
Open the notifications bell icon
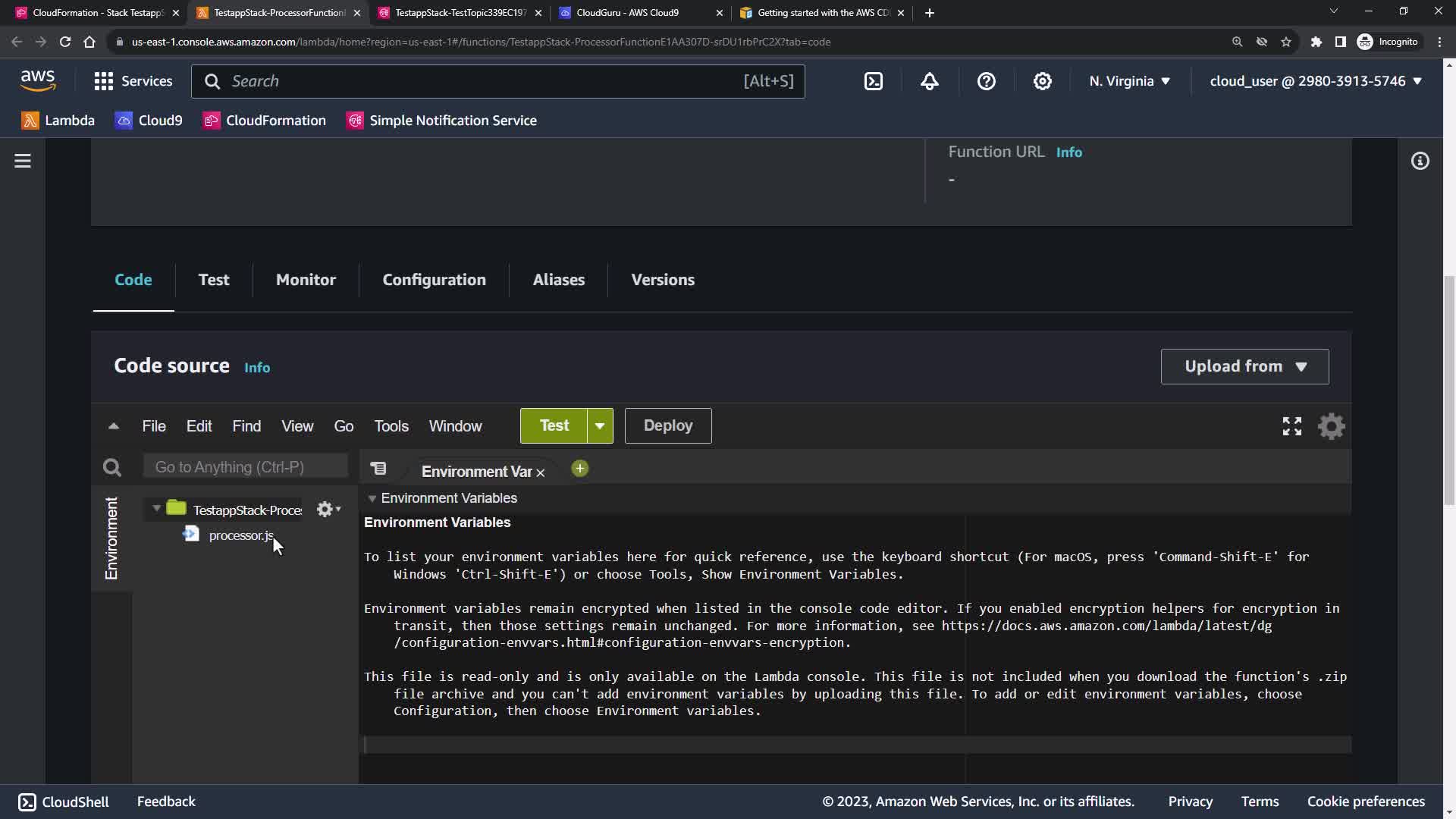(930, 81)
